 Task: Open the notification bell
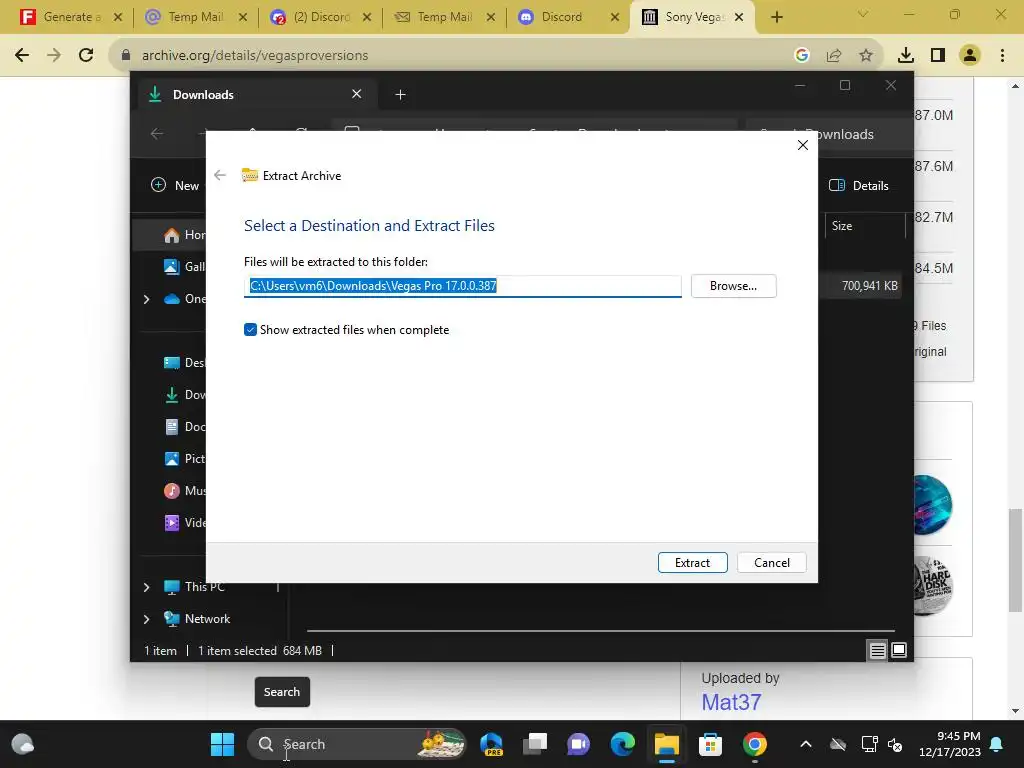click(997, 744)
